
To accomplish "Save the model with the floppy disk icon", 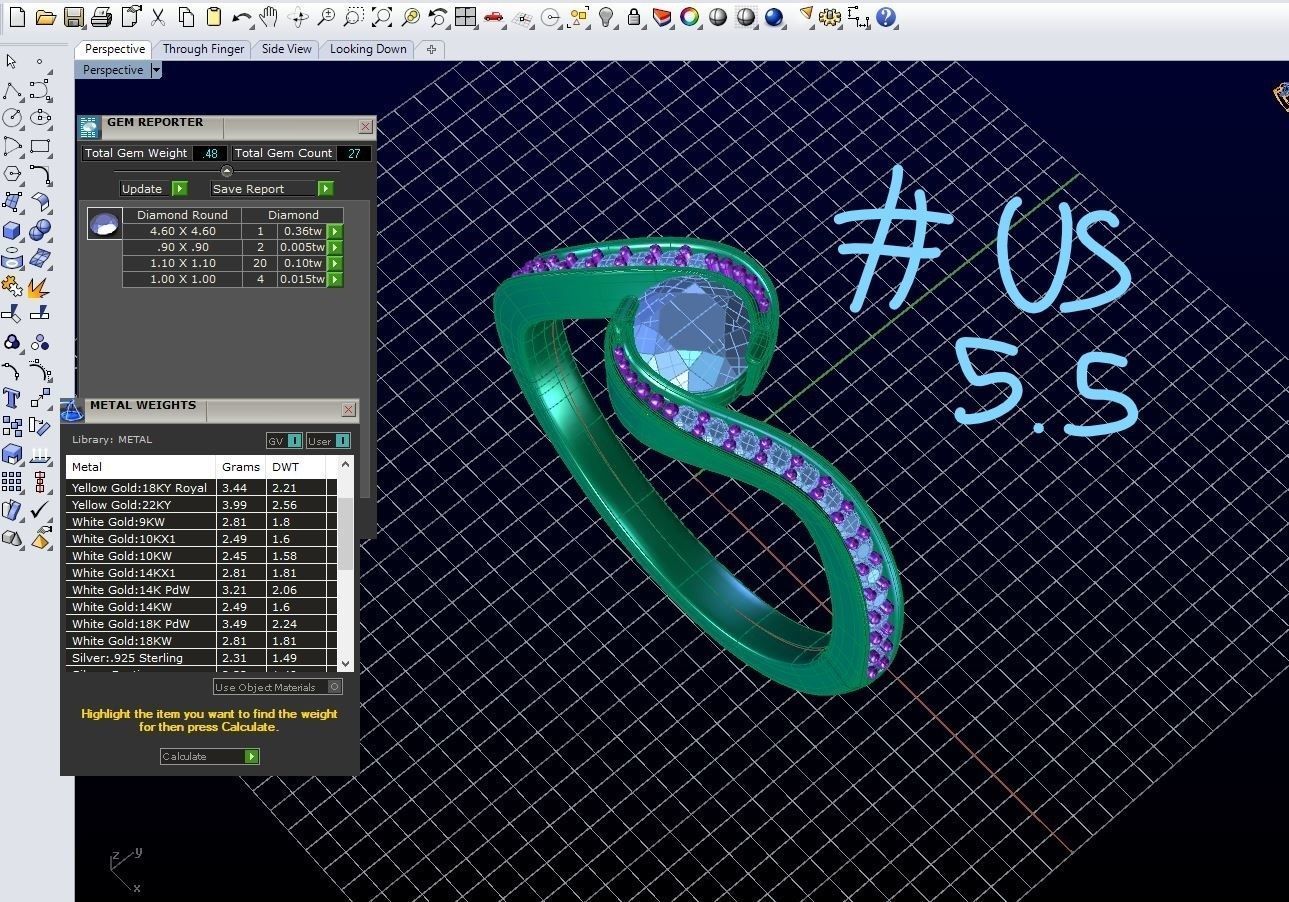I will pos(73,17).
